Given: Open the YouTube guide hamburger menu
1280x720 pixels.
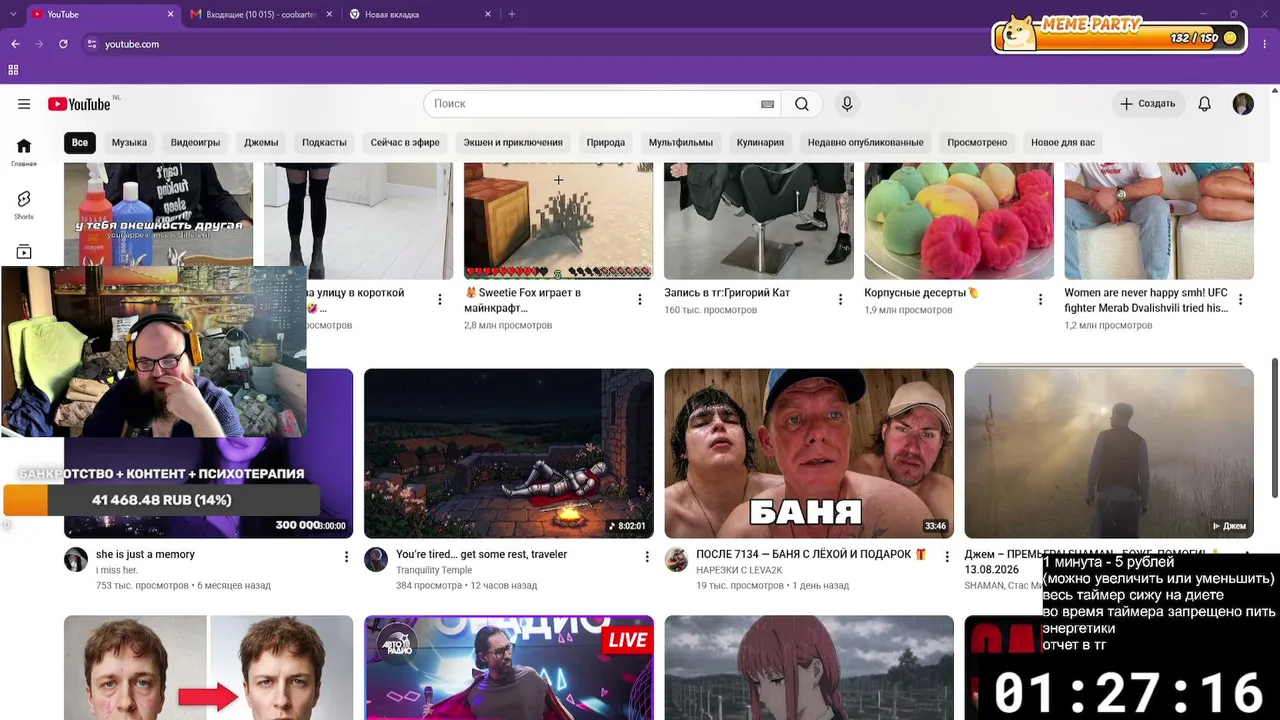Looking at the screenshot, I should click(x=24, y=104).
